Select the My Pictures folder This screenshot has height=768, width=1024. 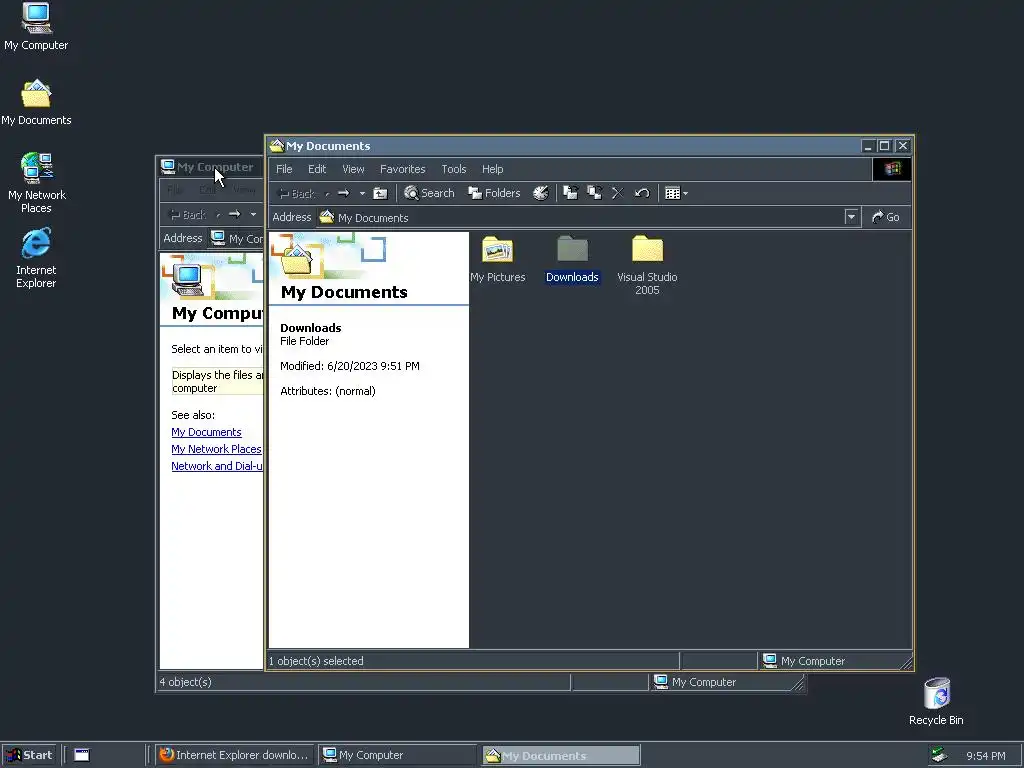[498, 260]
